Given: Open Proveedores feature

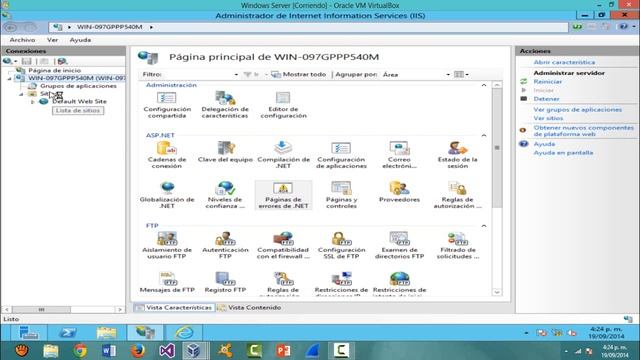Looking at the screenshot, I should (399, 192).
